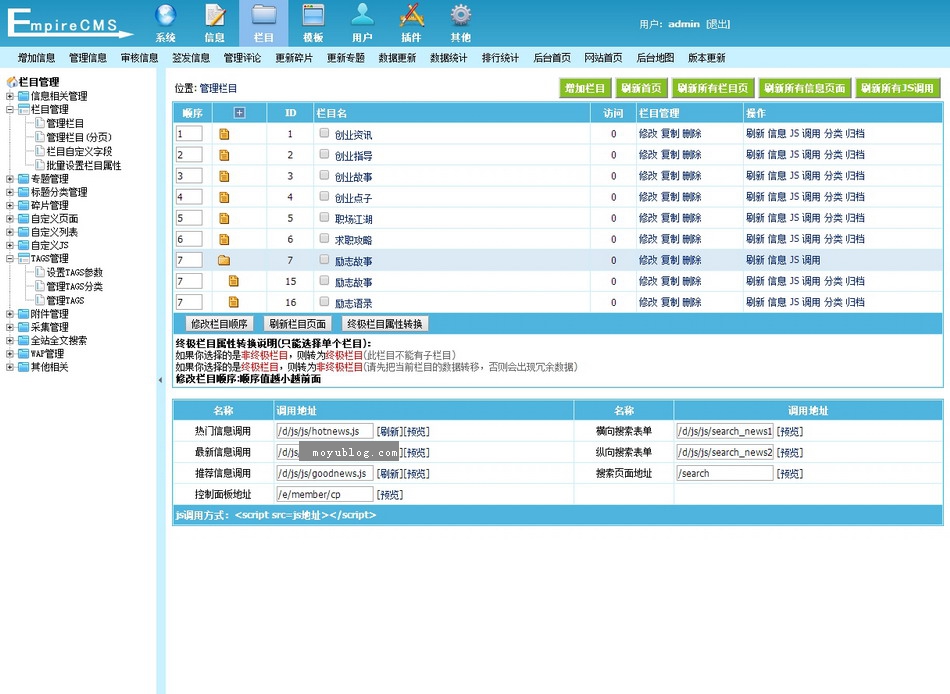Collapse the TAGS管理 tree node
The image size is (950, 694).
(x=10, y=259)
